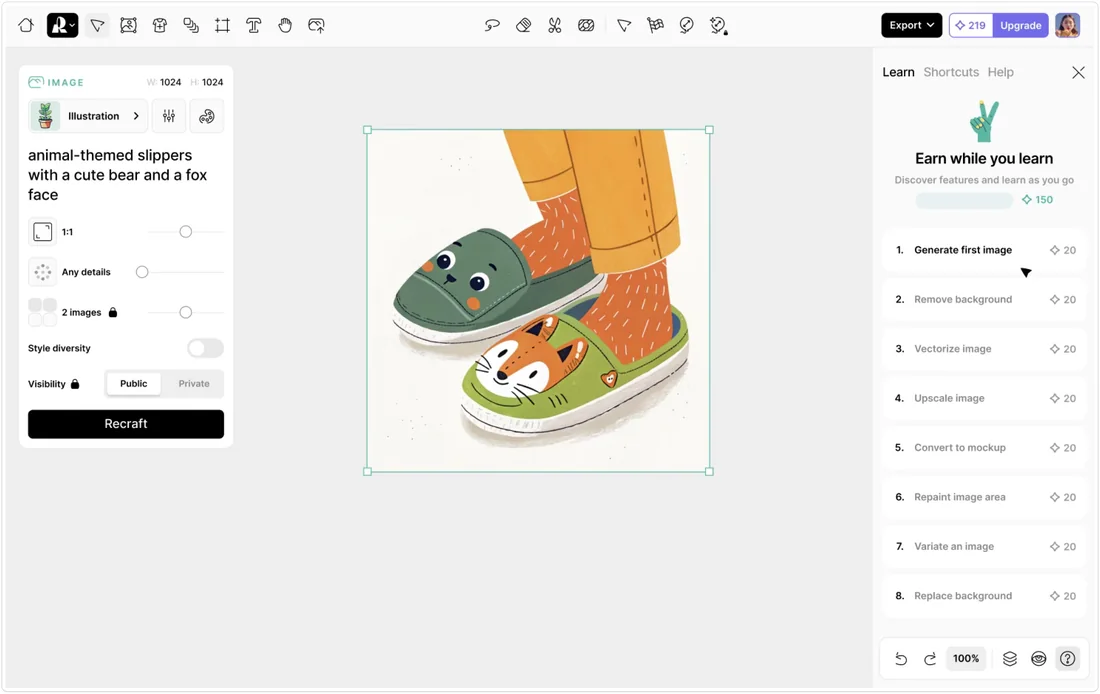The image size is (1100, 694).
Task: Open the Recraft logo dropdown menu
Action: (x=62, y=25)
